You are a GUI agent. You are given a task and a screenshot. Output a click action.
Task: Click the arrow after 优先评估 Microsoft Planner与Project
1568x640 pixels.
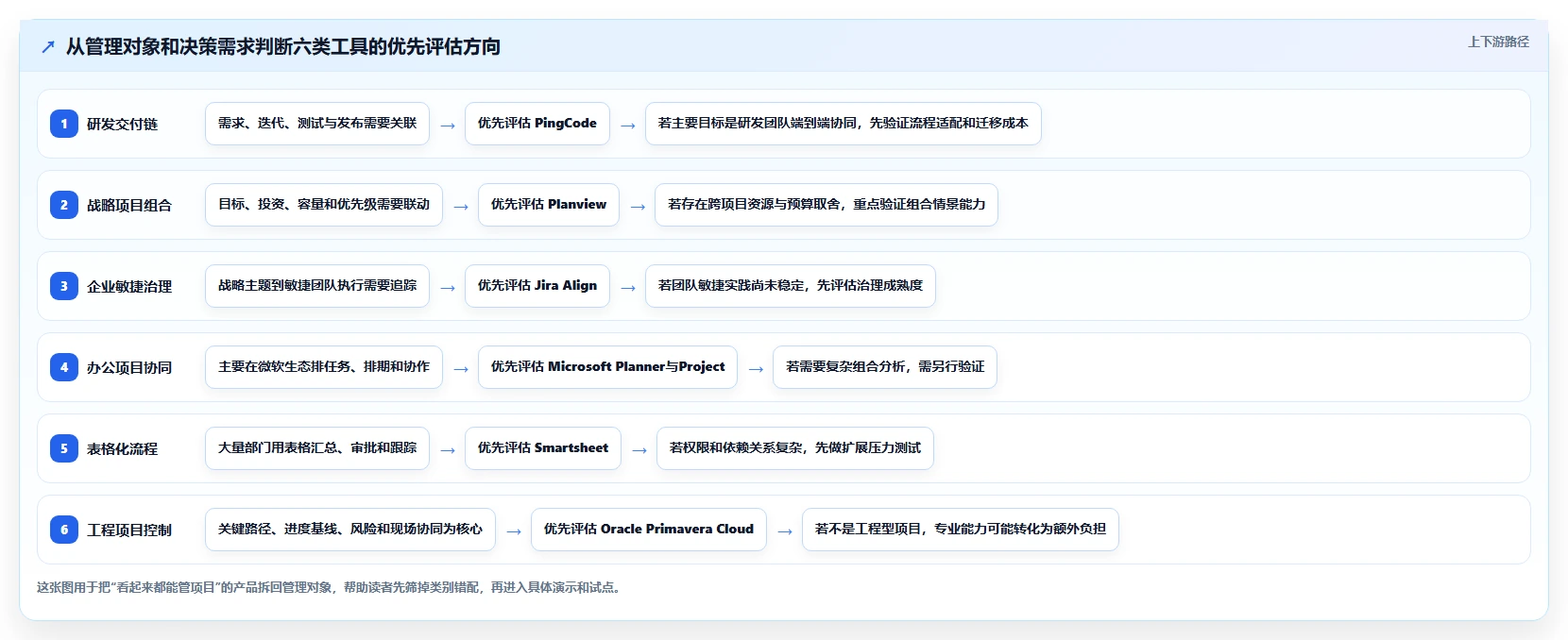(x=756, y=369)
